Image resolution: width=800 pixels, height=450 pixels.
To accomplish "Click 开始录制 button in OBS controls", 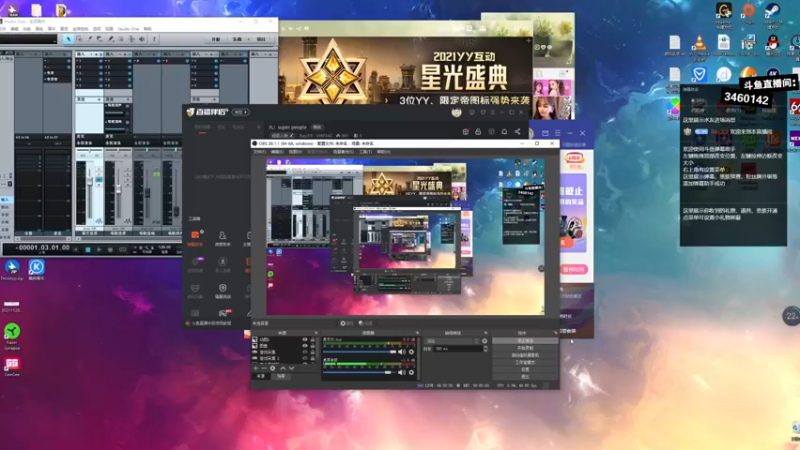I will (x=525, y=348).
